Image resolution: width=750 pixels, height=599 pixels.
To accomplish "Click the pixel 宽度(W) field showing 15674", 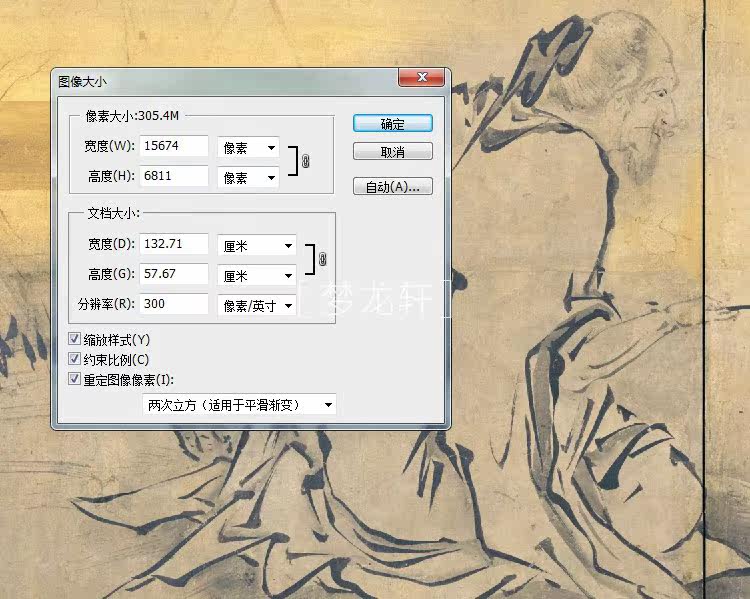I will point(174,146).
